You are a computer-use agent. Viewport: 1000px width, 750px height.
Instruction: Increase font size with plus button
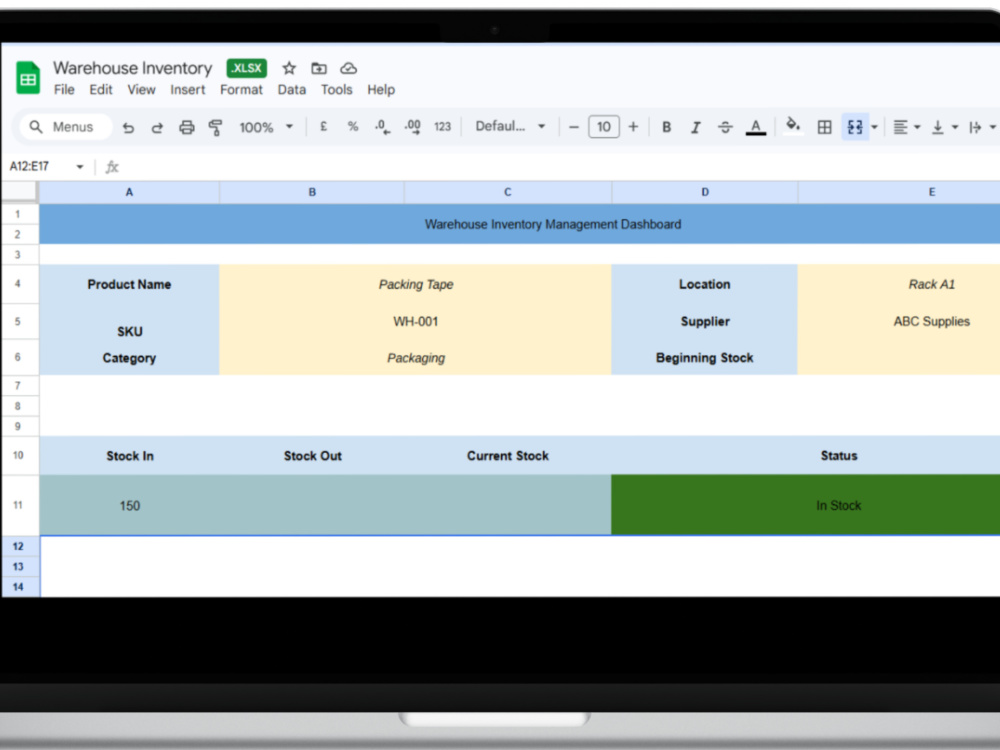(x=633, y=127)
